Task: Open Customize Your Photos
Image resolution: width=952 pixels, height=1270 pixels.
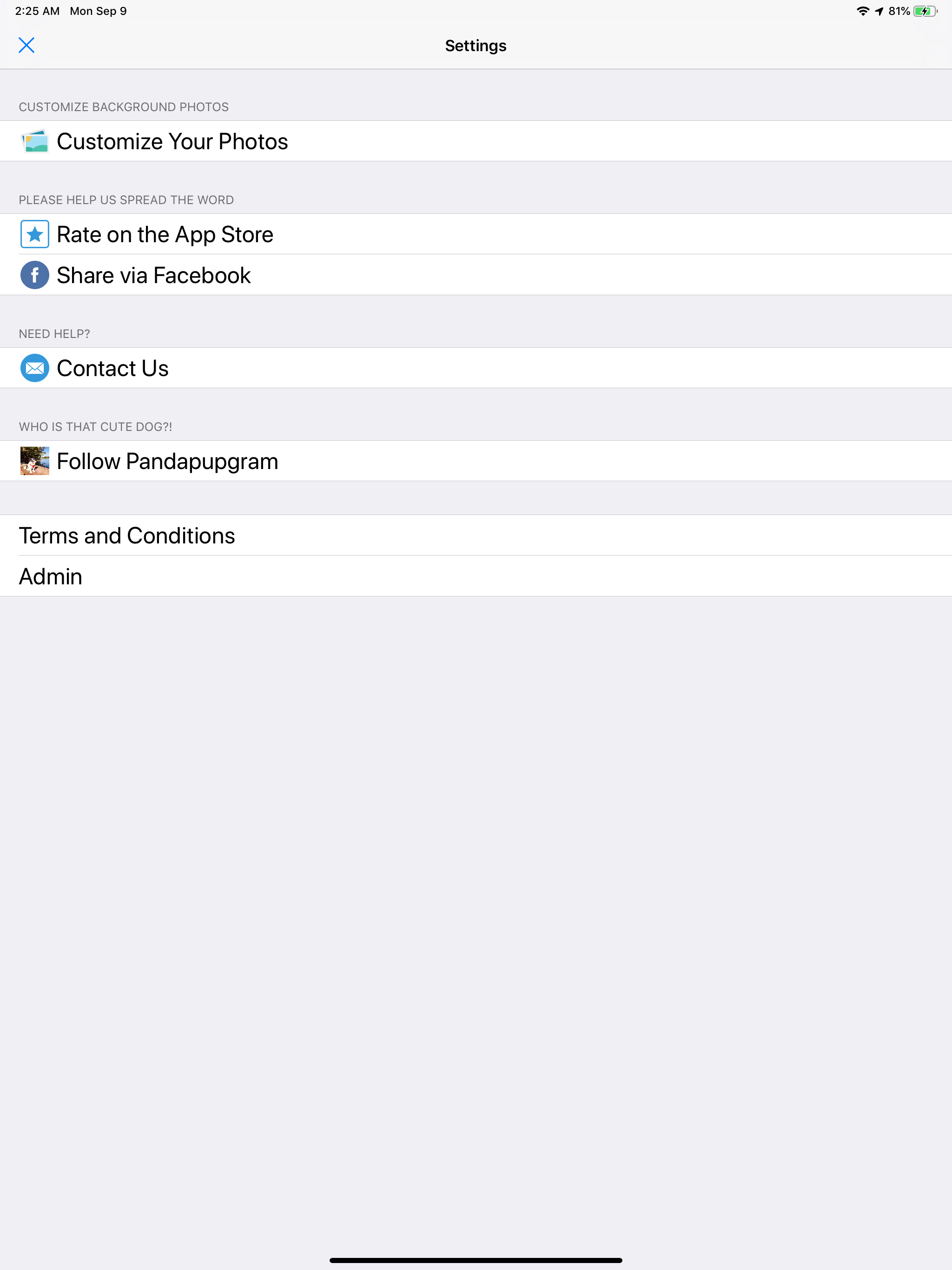Action: (x=476, y=141)
